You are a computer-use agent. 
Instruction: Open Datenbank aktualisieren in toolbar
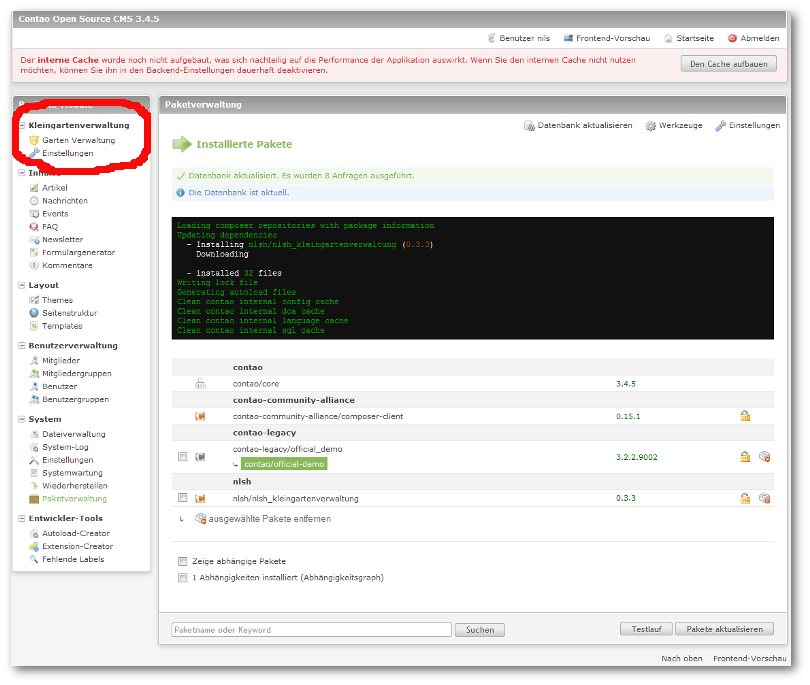[x=578, y=126]
